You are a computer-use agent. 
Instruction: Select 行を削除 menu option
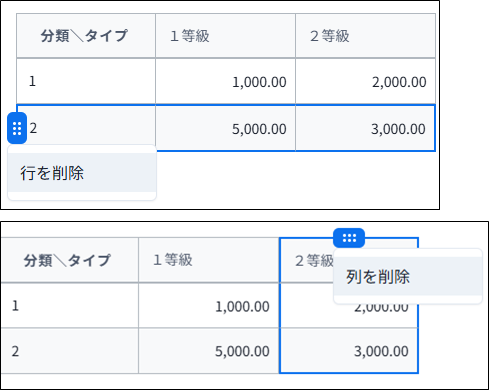(x=82, y=173)
